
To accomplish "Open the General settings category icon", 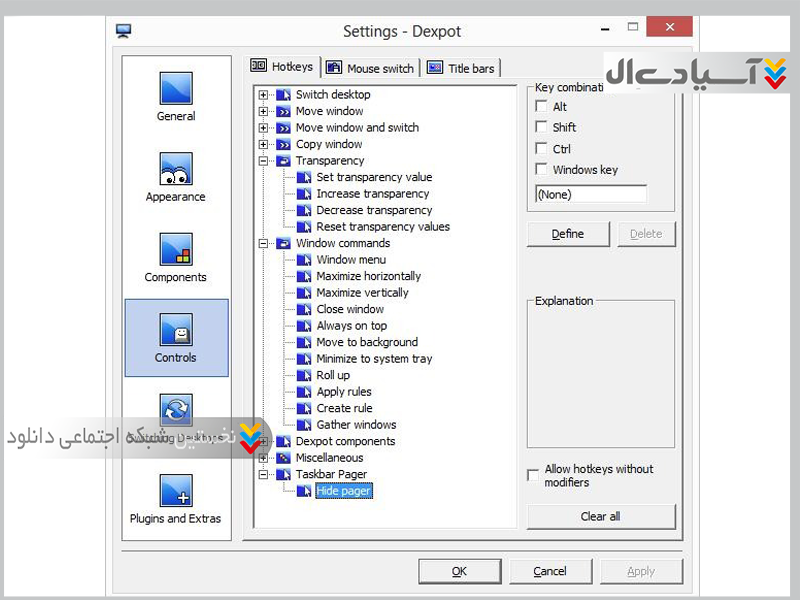I will point(176,89).
